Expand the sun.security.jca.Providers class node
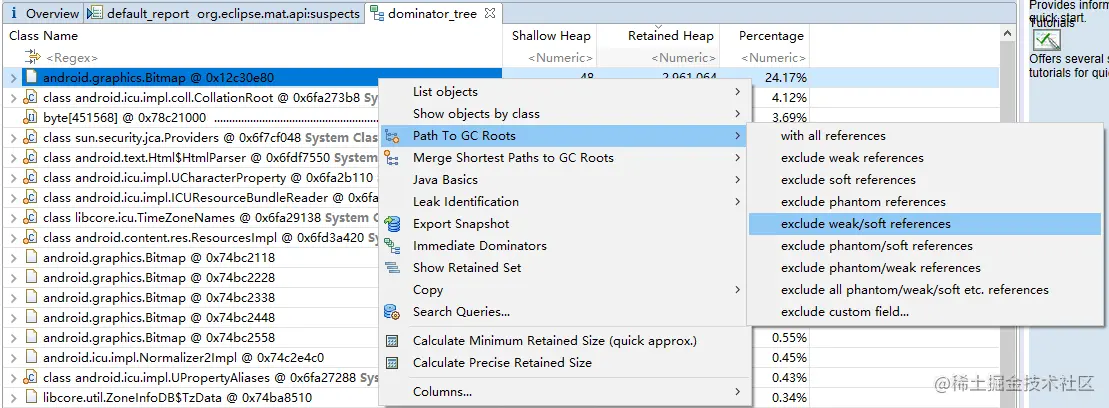The image size is (1109, 408). [x=13, y=137]
